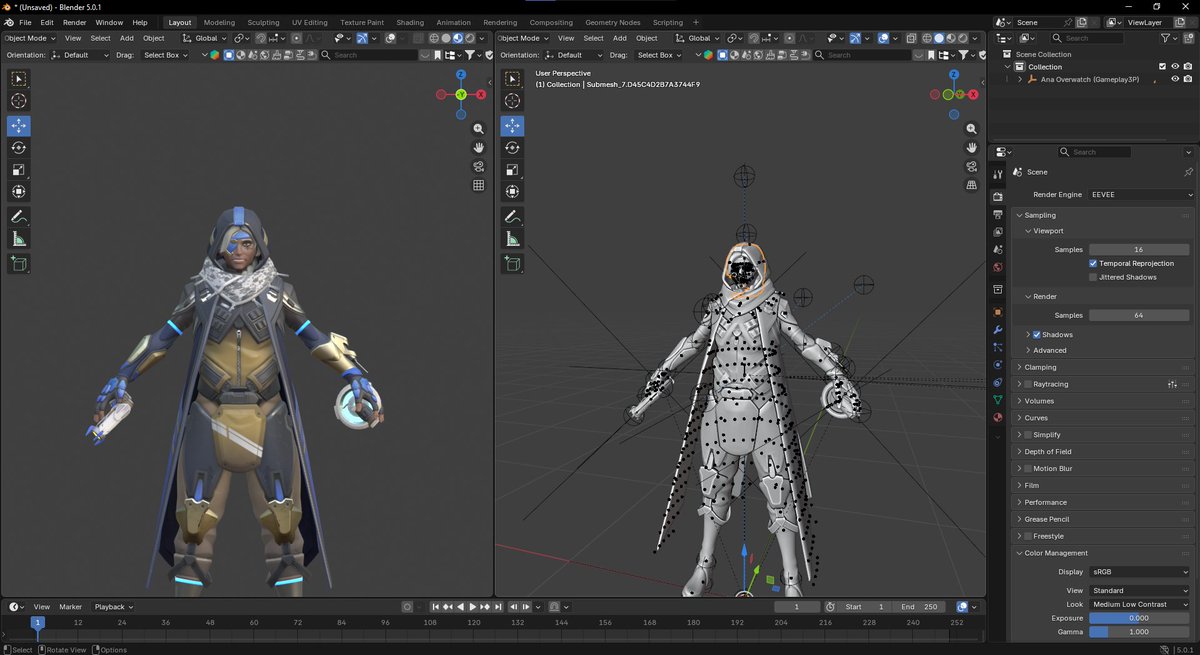1200x655 pixels.
Task: Select the Select Box tool in left viewport
Action: click(x=19, y=79)
